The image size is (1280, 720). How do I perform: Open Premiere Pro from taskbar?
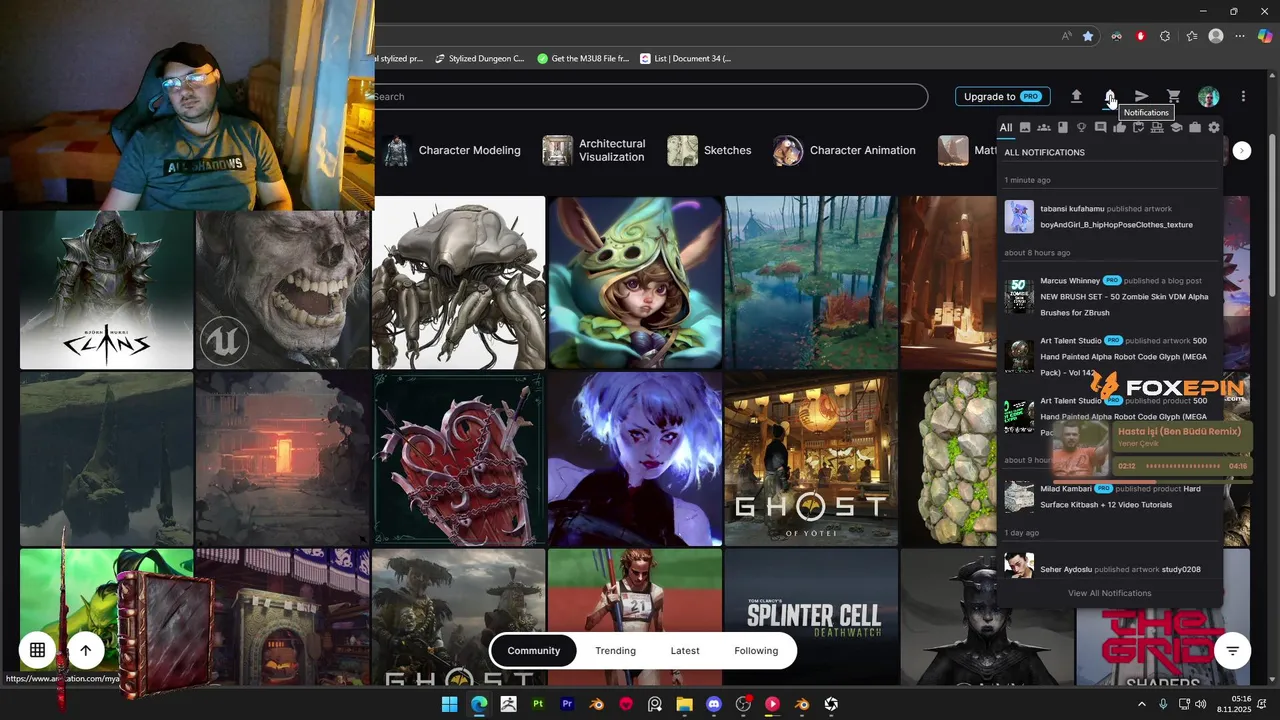click(567, 704)
